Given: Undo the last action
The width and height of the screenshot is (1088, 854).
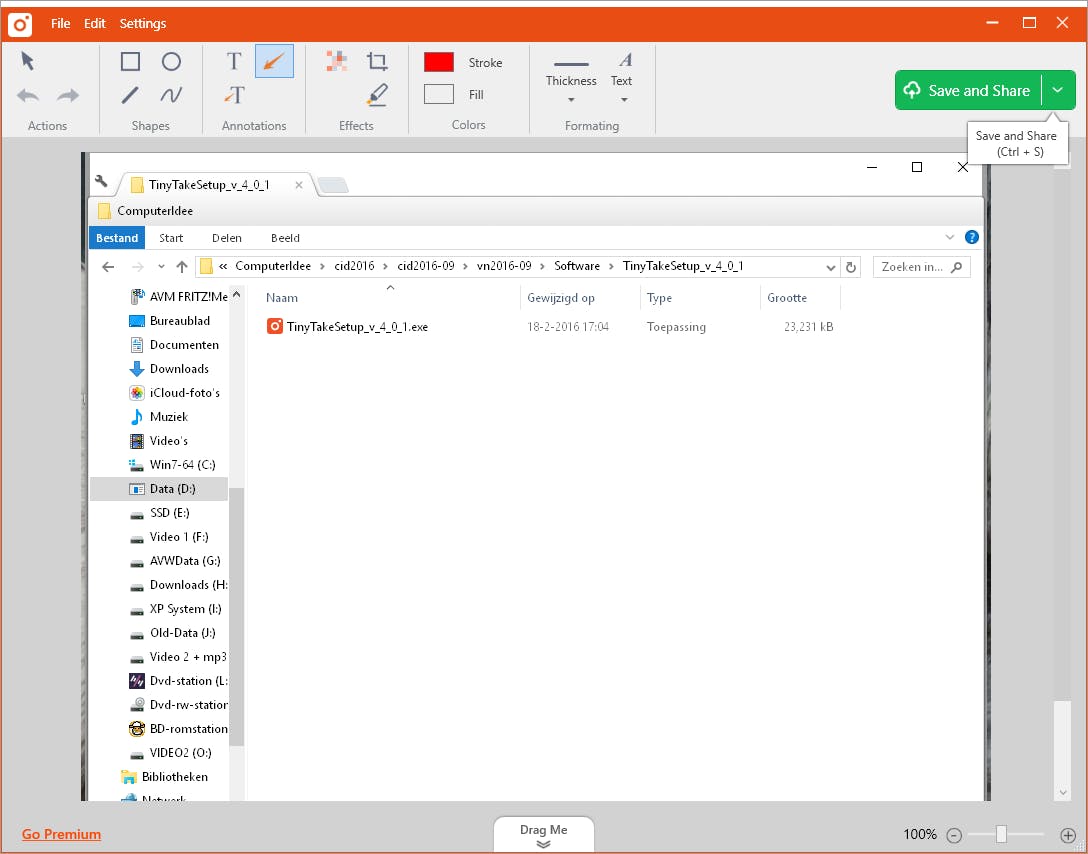Looking at the screenshot, I should [x=28, y=95].
